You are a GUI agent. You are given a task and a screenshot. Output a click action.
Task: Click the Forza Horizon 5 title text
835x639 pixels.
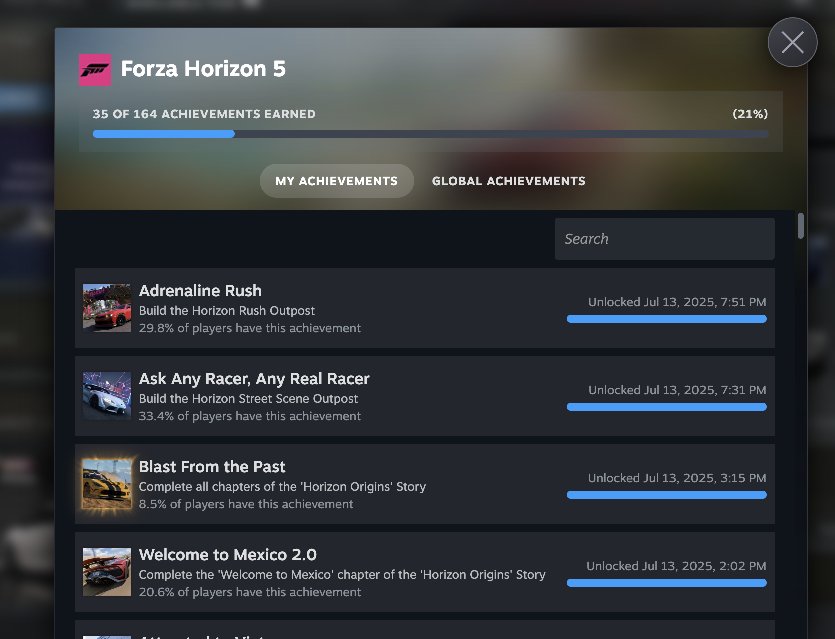pyautogui.click(x=203, y=69)
